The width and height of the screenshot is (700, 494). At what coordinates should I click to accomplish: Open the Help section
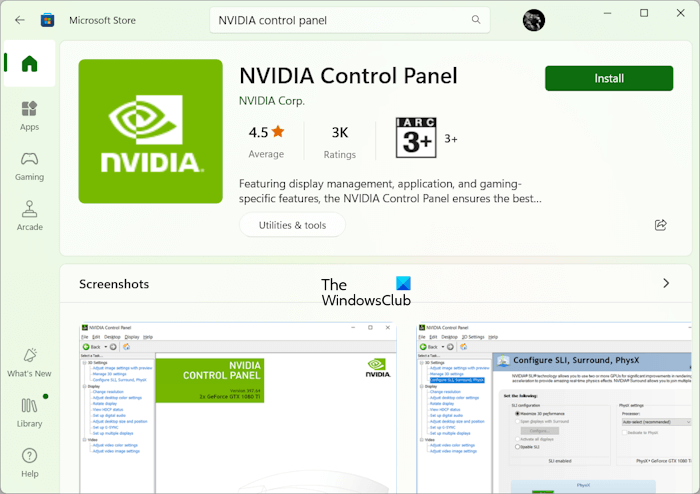tap(29, 463)
